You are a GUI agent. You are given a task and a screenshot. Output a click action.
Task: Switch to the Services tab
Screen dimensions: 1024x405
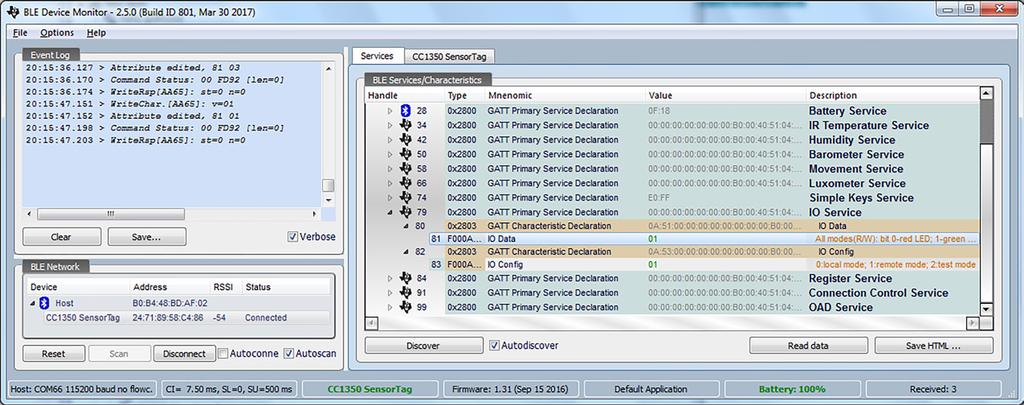click(377, 56)
